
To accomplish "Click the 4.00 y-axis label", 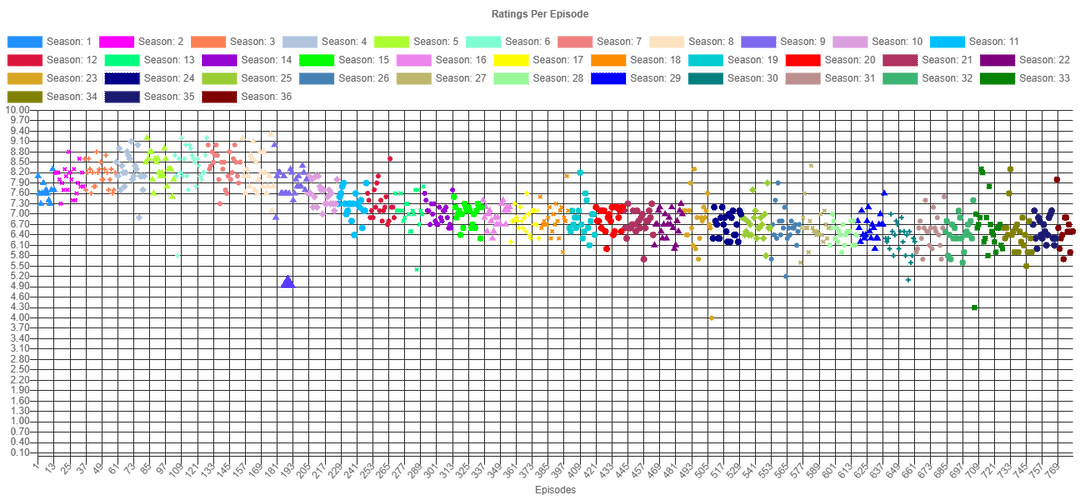I will (21, 317).
